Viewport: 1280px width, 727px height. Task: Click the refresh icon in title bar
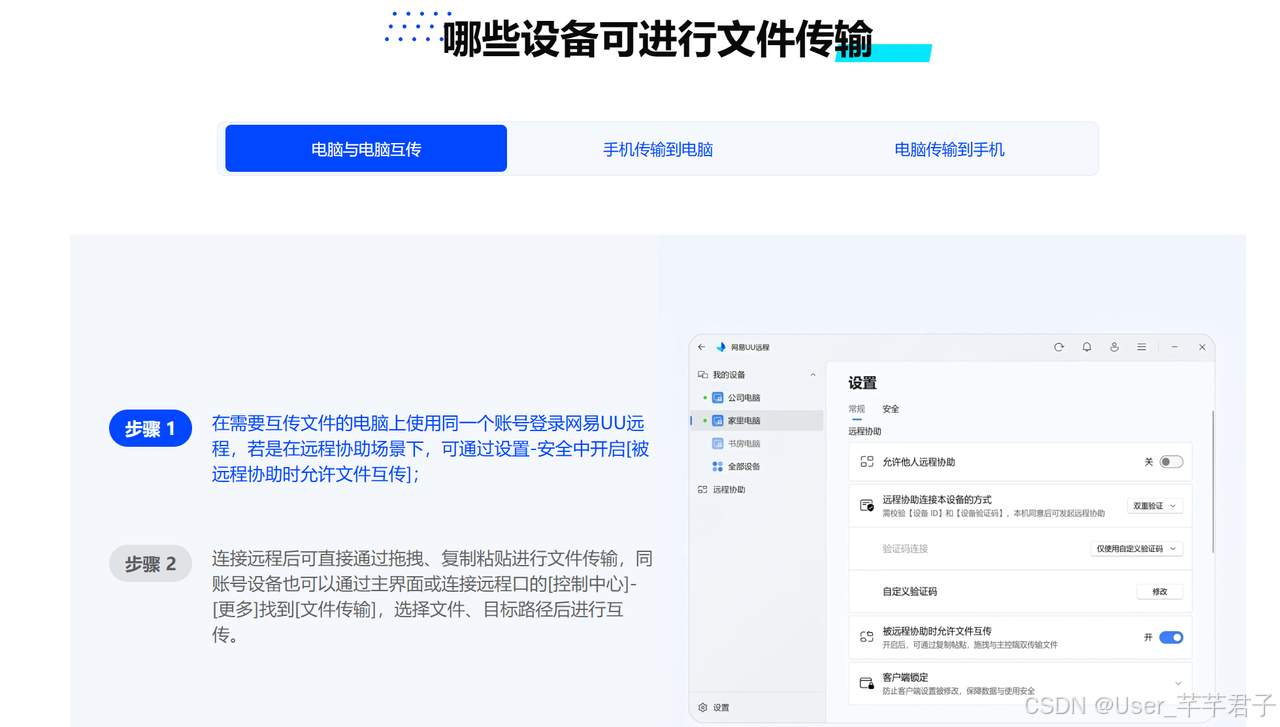pos(1059,347)
